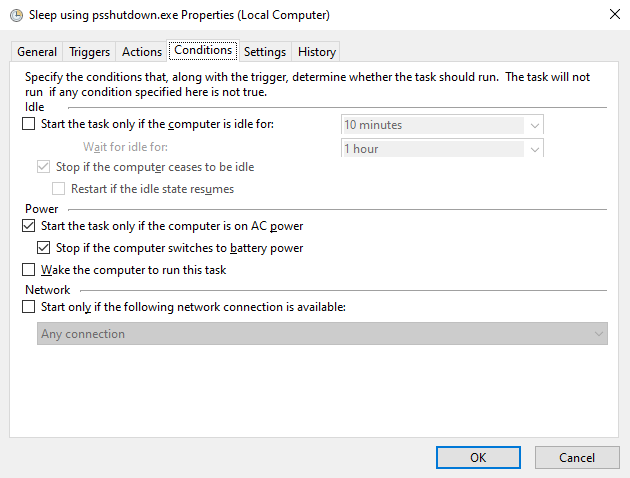Close the Properties dialog window
630x478 pixels.
pyautogui.click(x=612, y=15)
